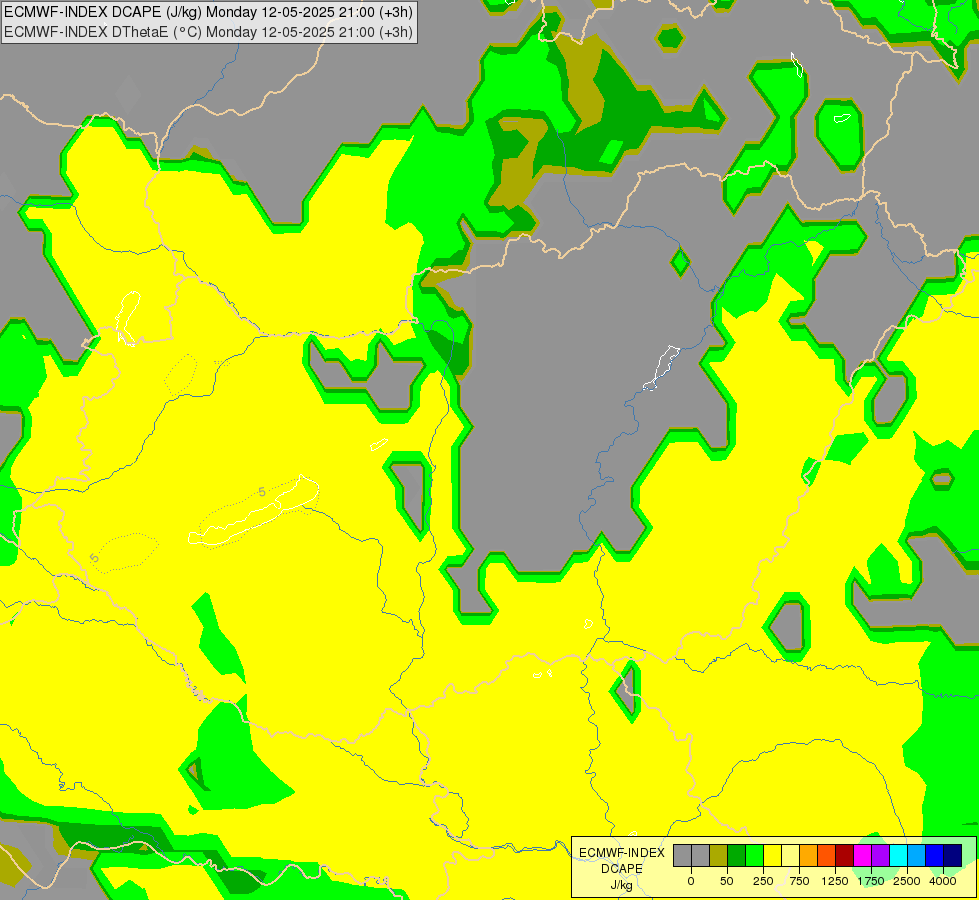Click the legend label '1250'

point(835,881)
